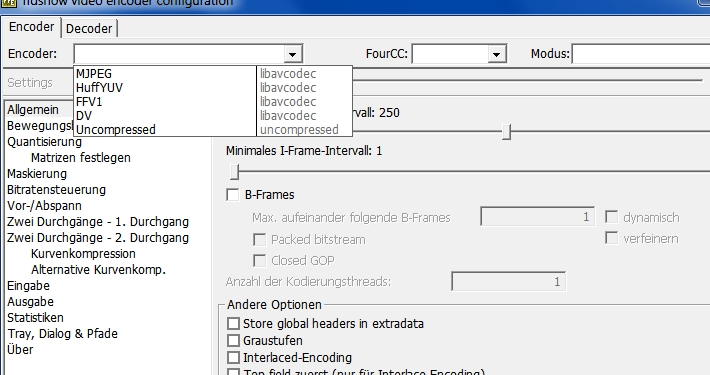710x375 pixels.
Task: Open Alternative Kurvenkomp. page
Action: tap(98, 270)
